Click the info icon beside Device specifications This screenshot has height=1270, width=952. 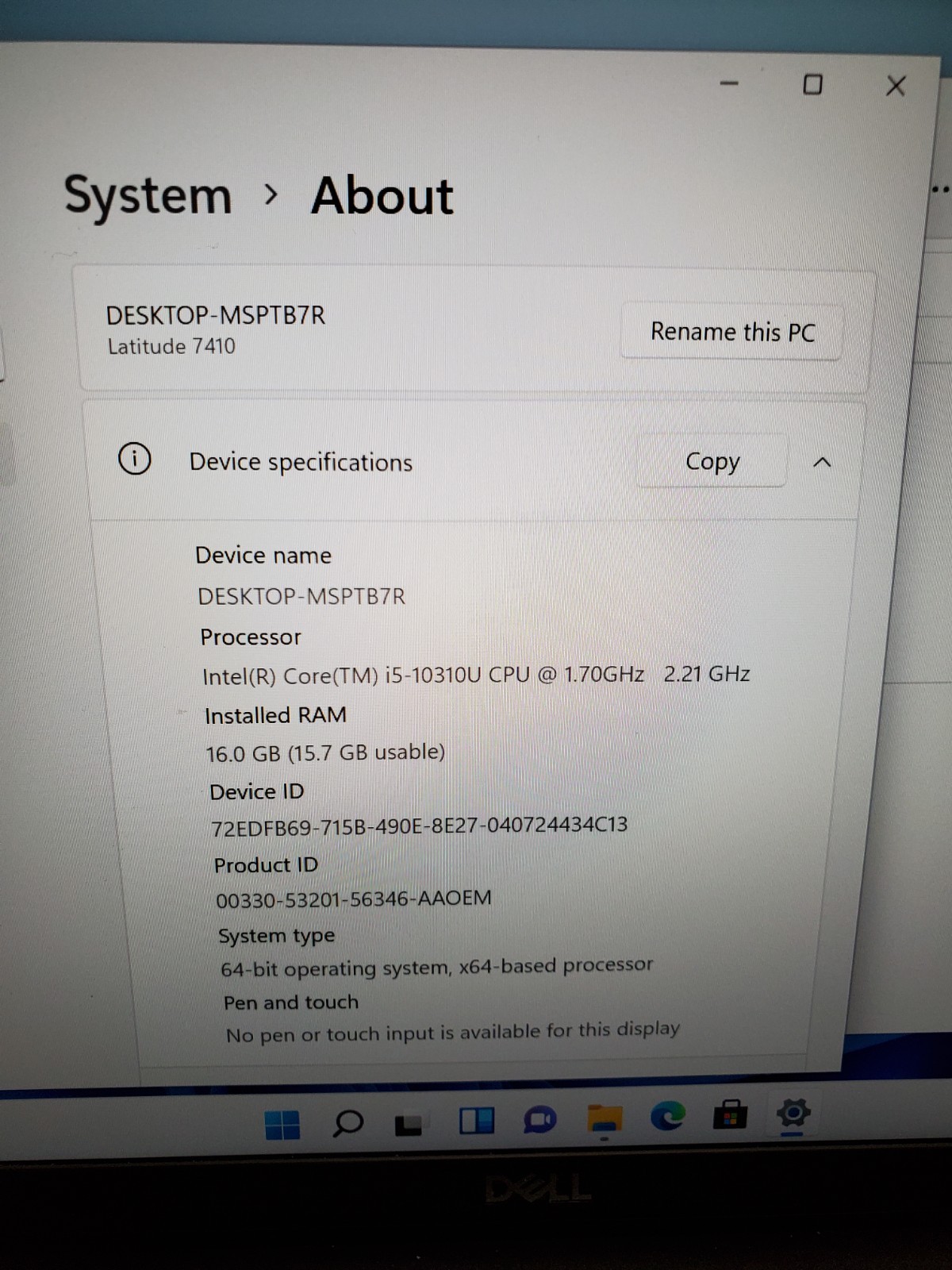(x=134, y=458)
